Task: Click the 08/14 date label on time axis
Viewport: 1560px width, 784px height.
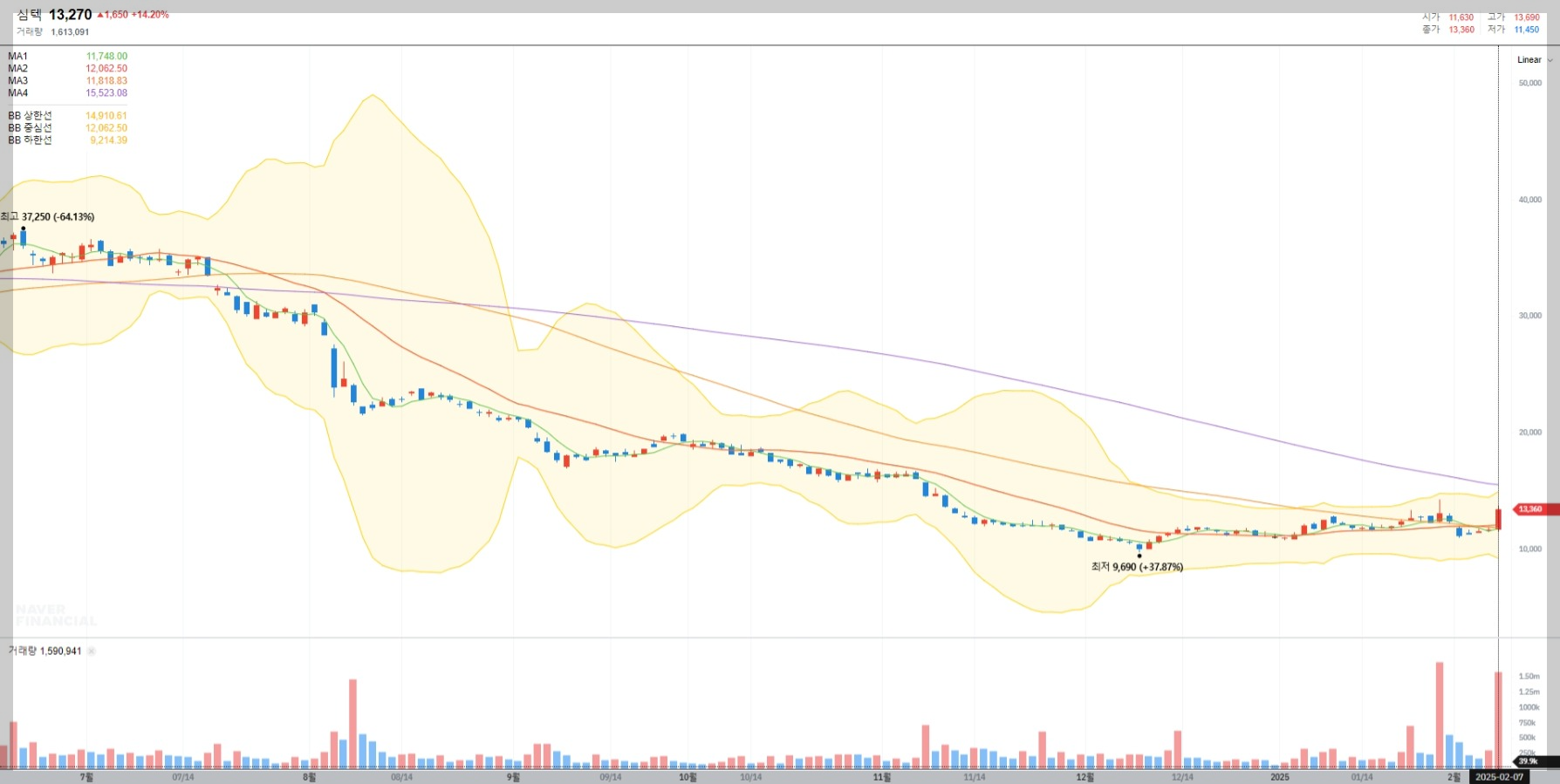Action: (x=401, y=777)
